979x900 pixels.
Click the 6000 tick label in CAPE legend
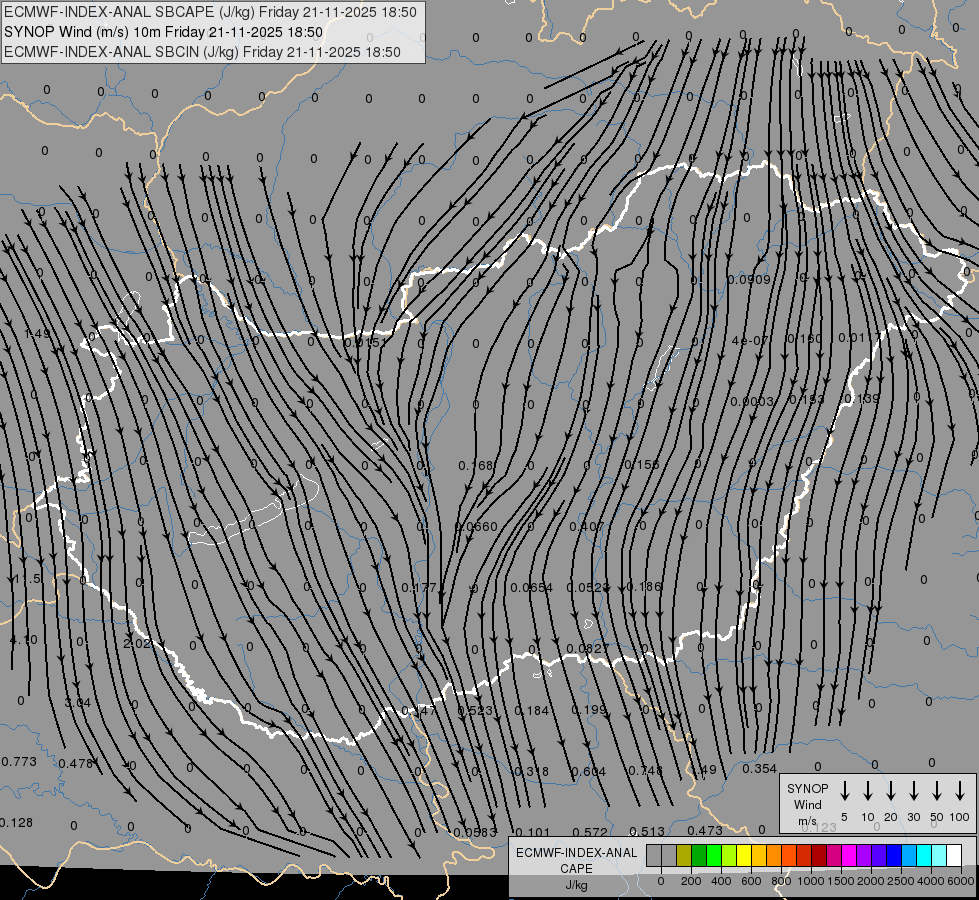click(x=961, y=881)
